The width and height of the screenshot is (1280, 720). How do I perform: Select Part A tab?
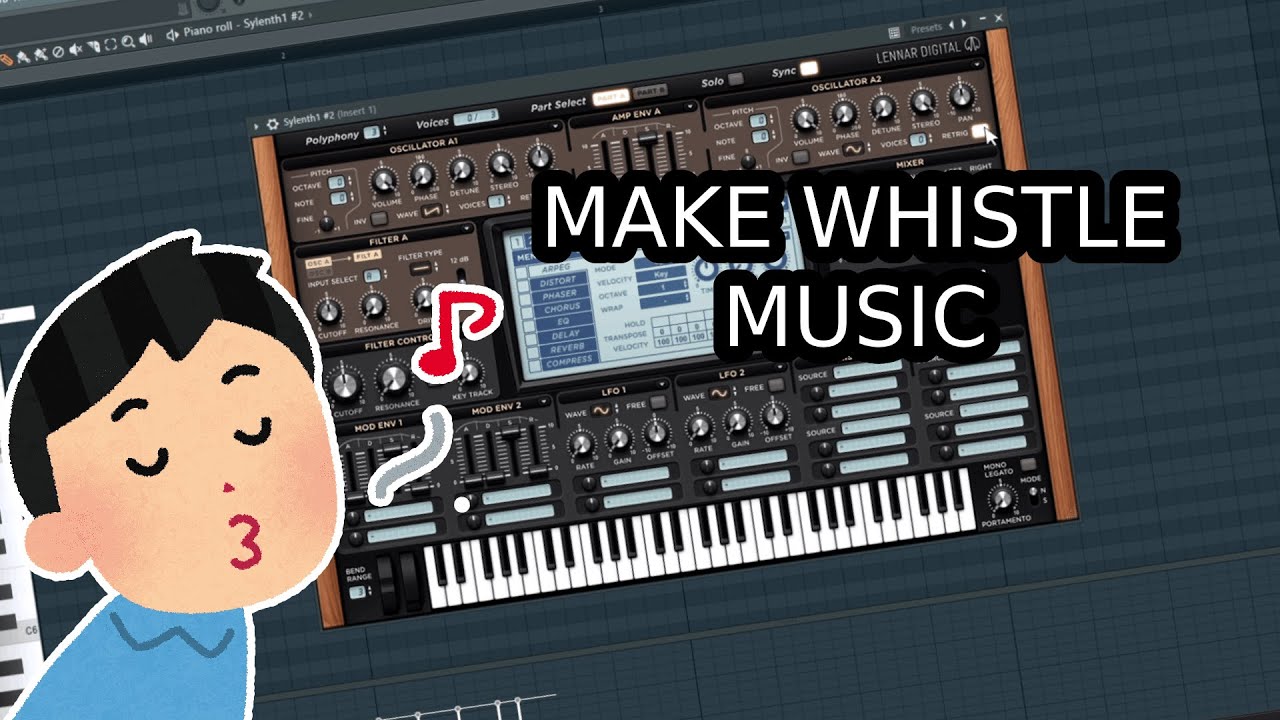pos(611,97)
